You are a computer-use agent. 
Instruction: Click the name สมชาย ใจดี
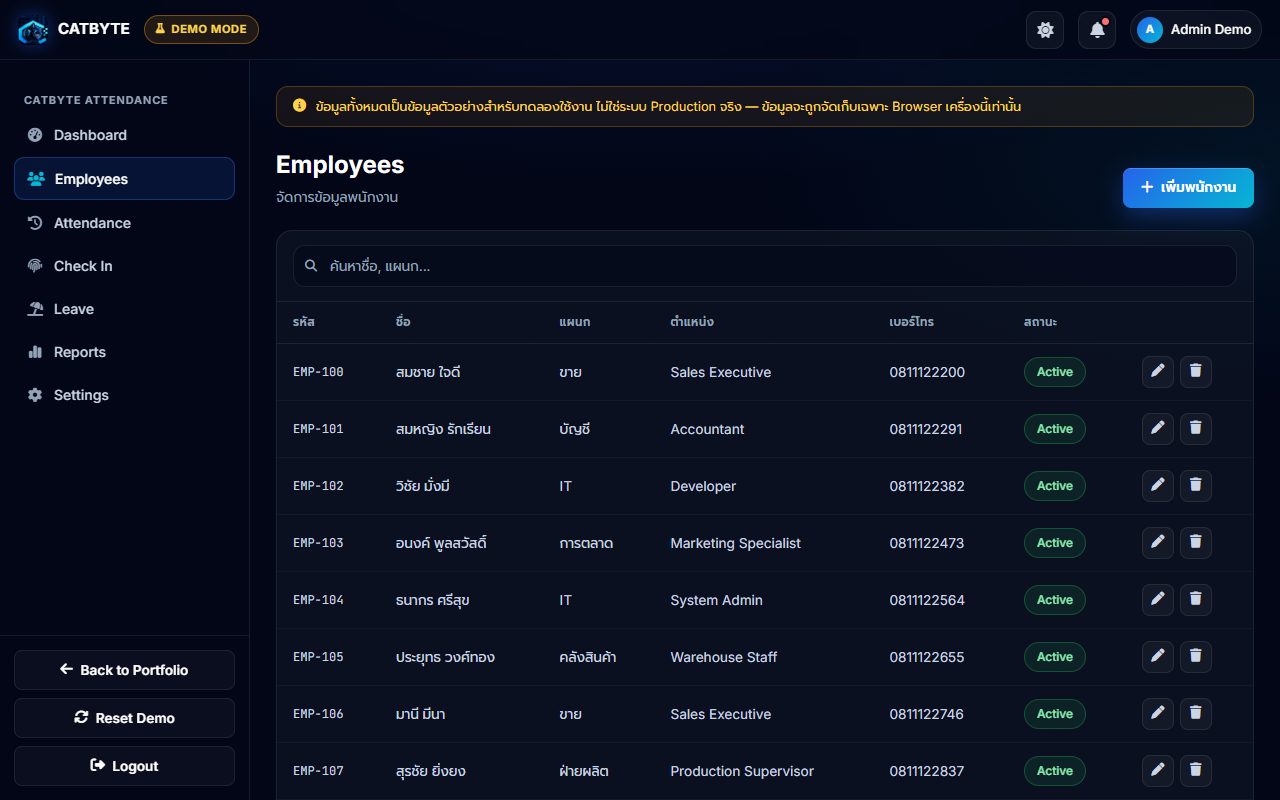click(x=428, y=372)
